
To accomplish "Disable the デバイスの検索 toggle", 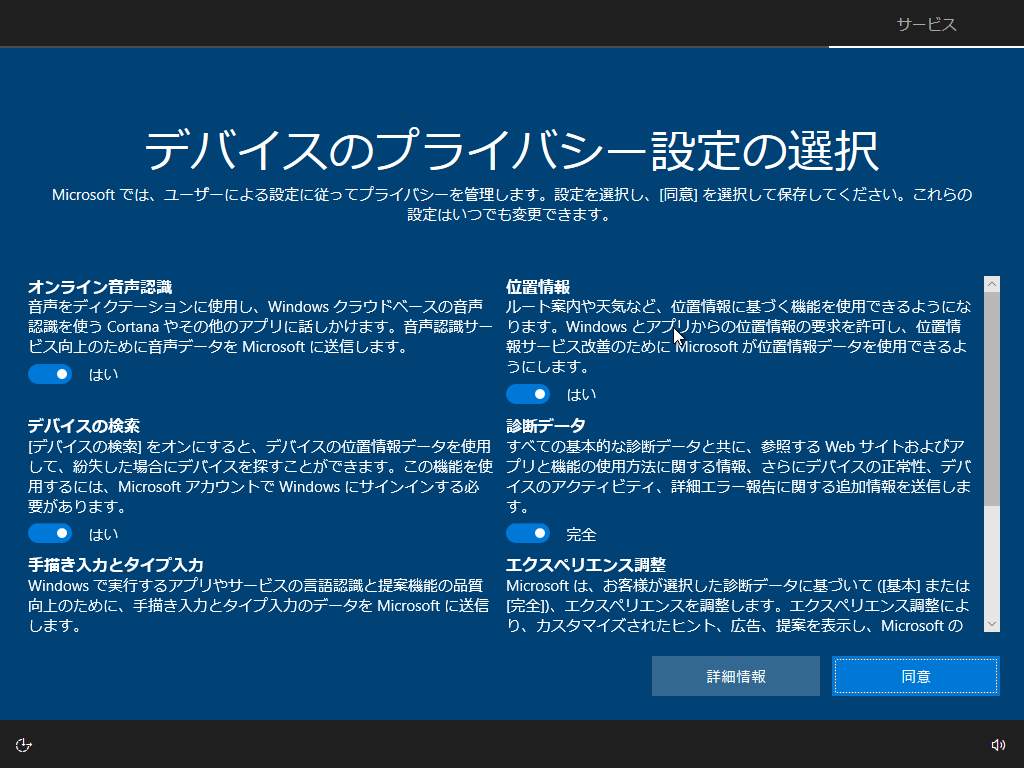I will [50, 533].
